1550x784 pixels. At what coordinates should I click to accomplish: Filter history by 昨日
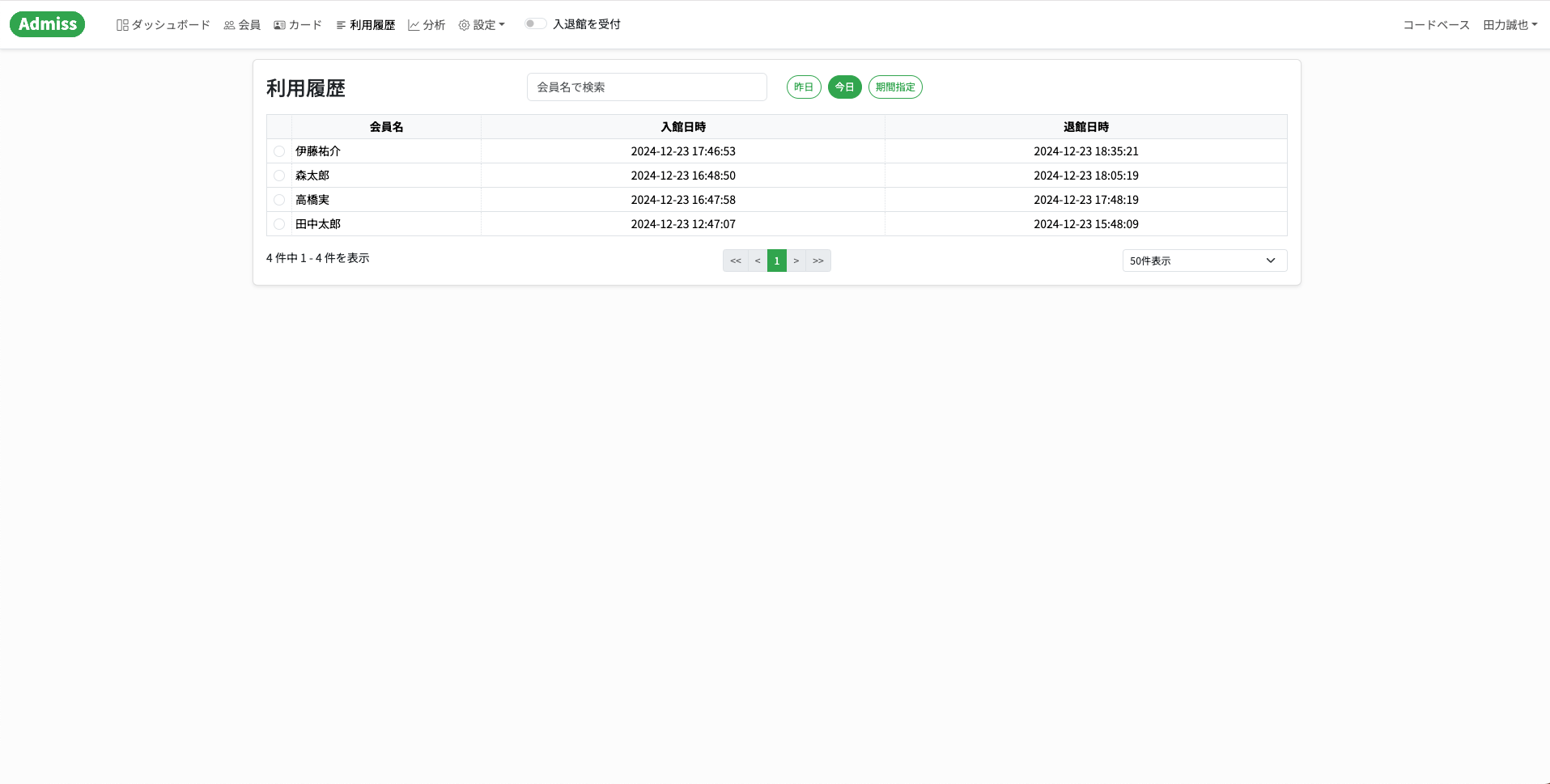tap(804, 87)
